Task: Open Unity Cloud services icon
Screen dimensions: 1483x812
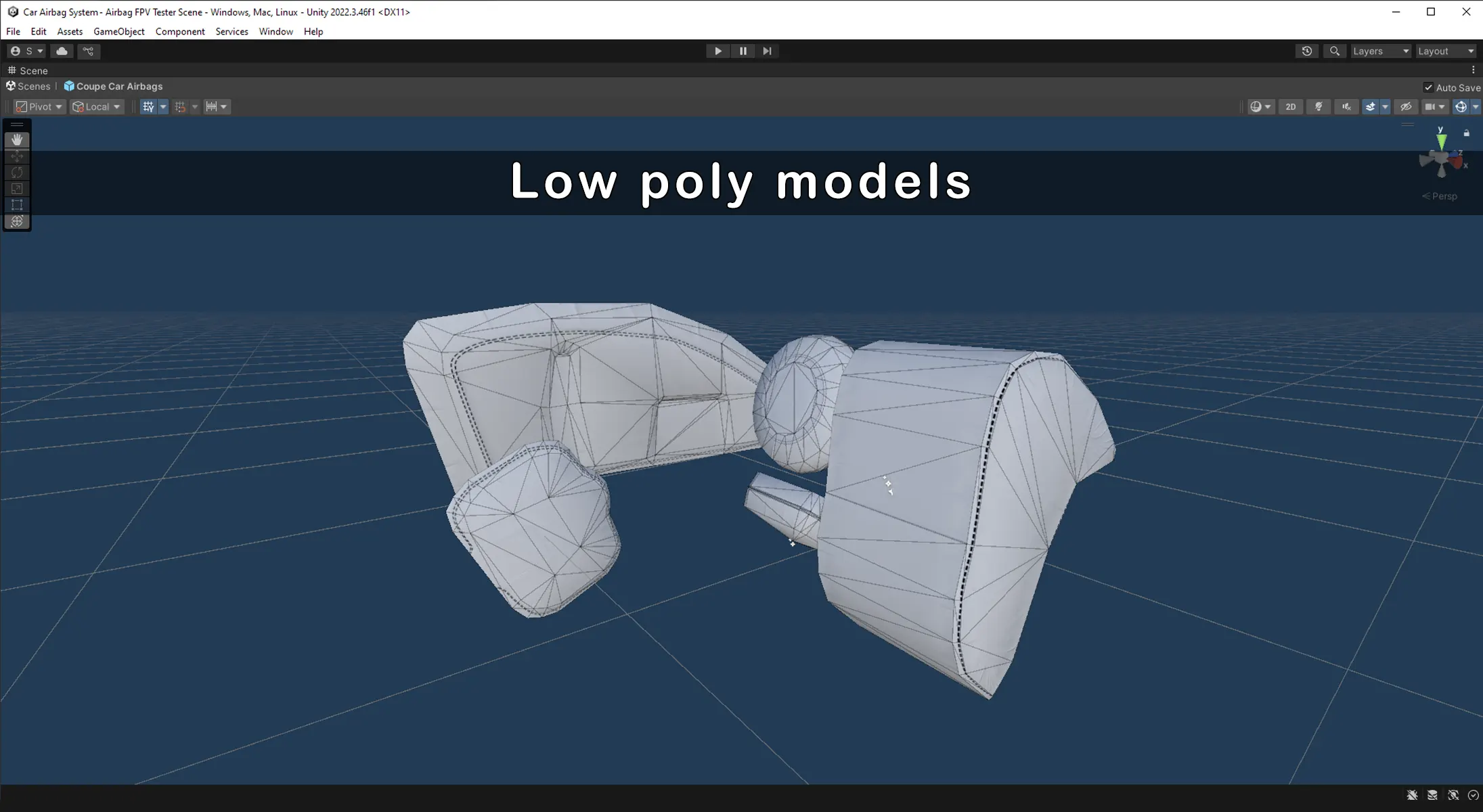Action: click(62, 51)
